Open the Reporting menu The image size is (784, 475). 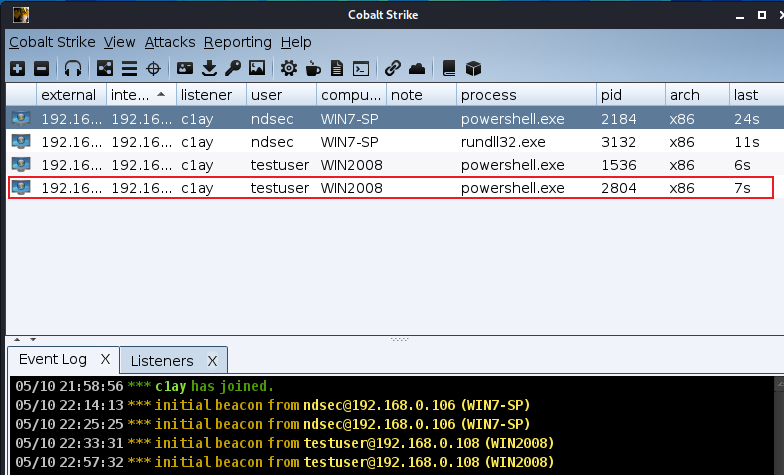click(x=238, y=42)
